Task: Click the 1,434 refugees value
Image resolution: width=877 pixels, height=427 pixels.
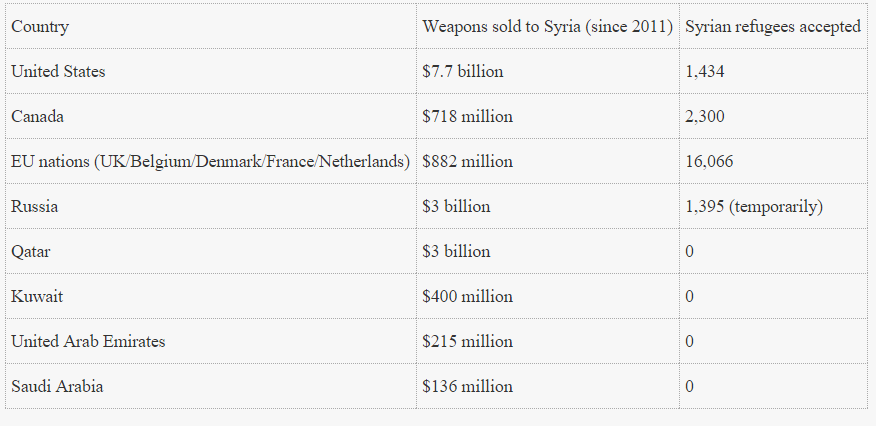Action: (x=705, y=72)
